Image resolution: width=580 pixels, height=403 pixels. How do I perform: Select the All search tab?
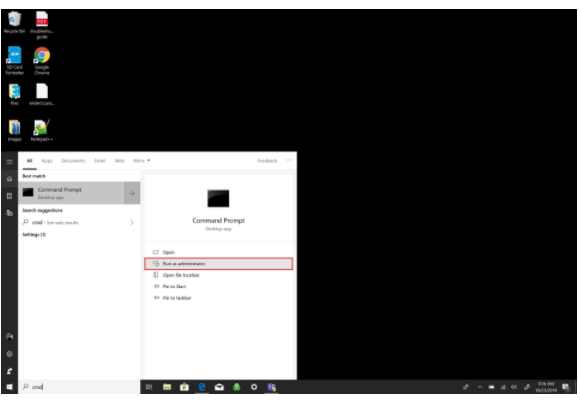tap(29, 161)
